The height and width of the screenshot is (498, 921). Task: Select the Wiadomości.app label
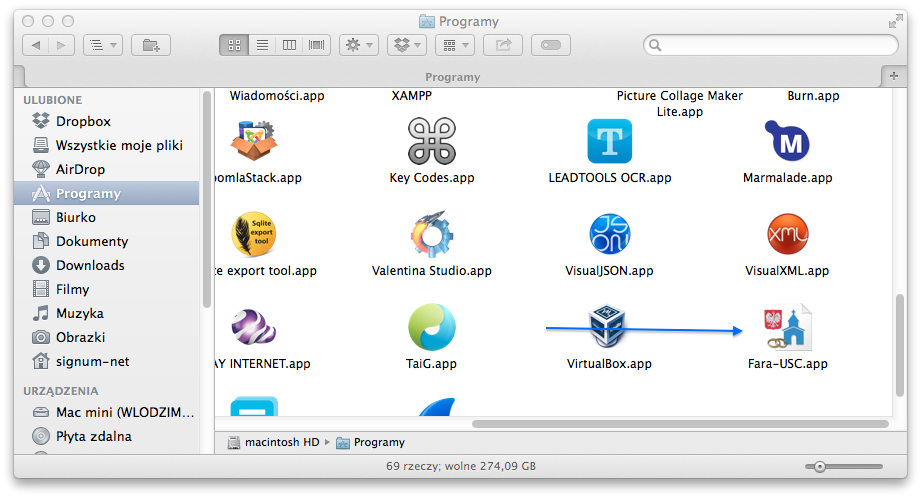(x=277, y=96)
